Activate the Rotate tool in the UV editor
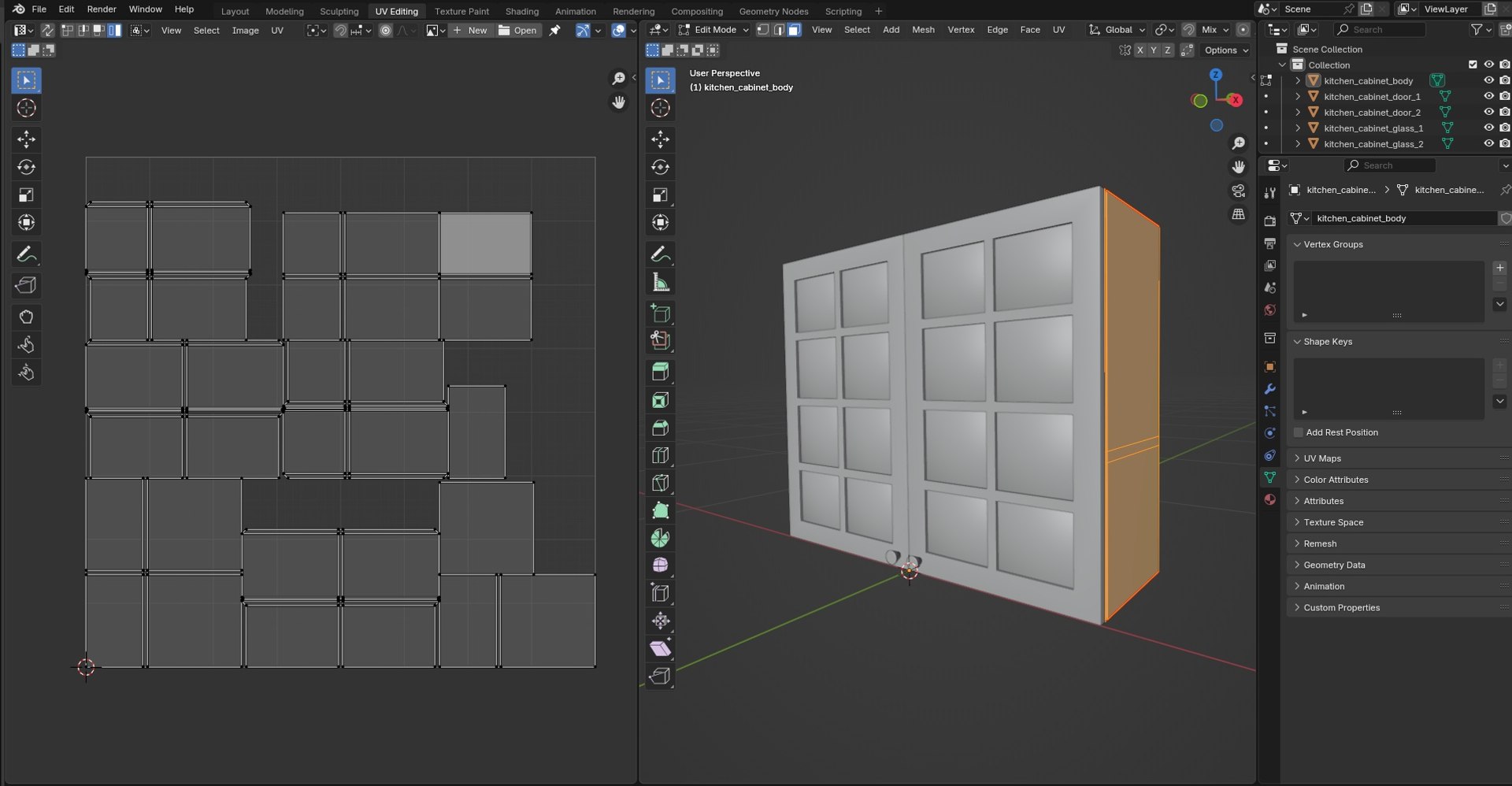The height and width of the screenshot is (786, 1512). point(26,167)
